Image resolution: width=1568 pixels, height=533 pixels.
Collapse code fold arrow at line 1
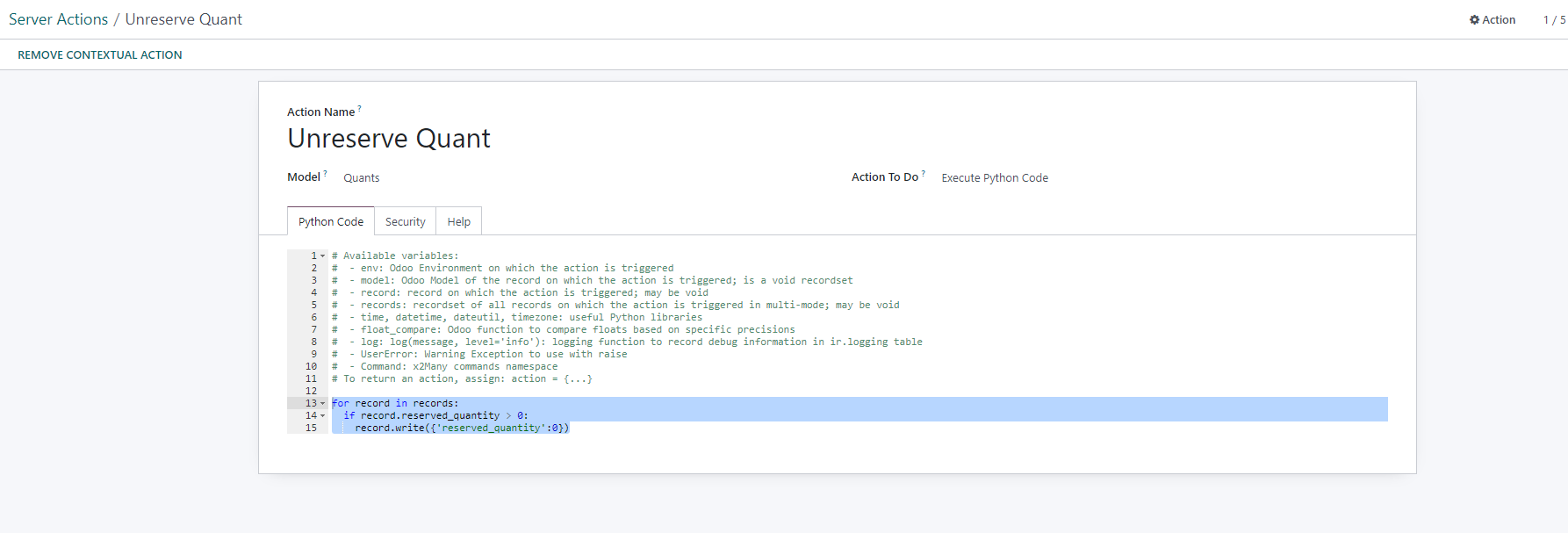[x=323, y=256]
